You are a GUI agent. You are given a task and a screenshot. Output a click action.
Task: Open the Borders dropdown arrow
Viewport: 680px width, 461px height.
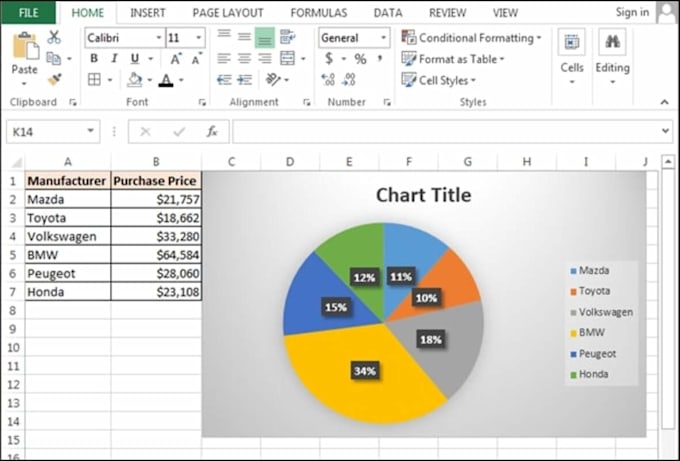tap(110, 80)
